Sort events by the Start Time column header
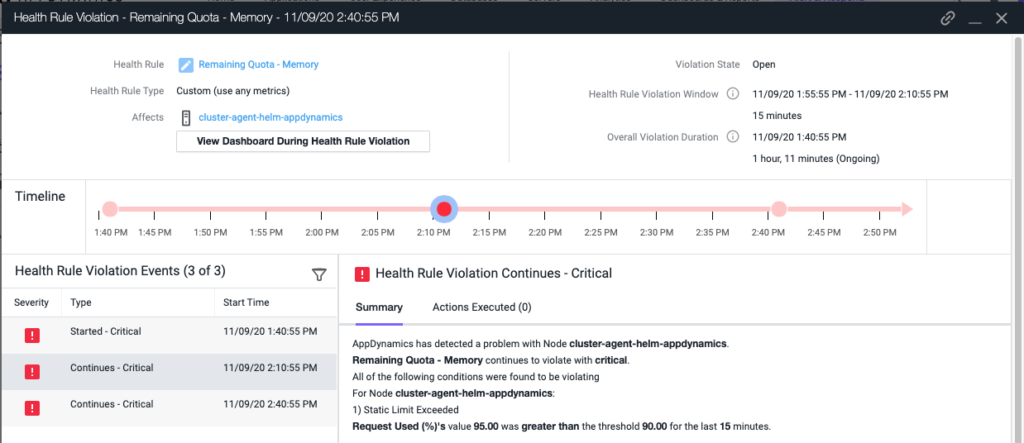The image size is (1024, 443). 247,303
